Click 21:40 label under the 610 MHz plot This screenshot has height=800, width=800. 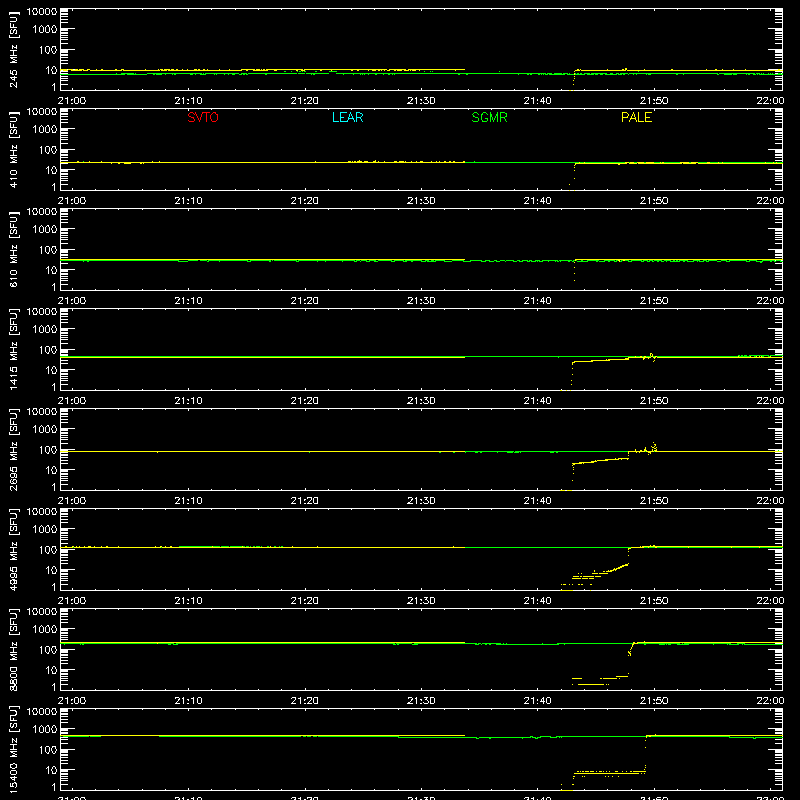[x=537, y=301]
